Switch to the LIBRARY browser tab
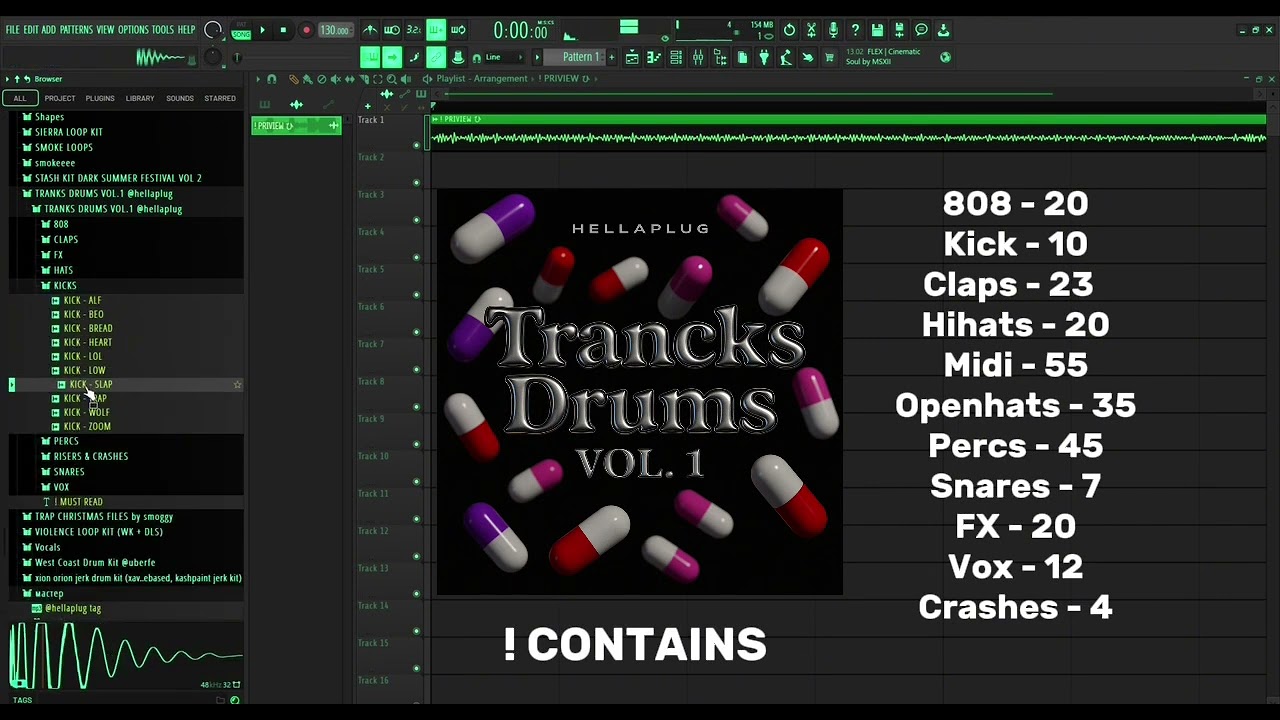1280x720 pixels. point(140,98)
